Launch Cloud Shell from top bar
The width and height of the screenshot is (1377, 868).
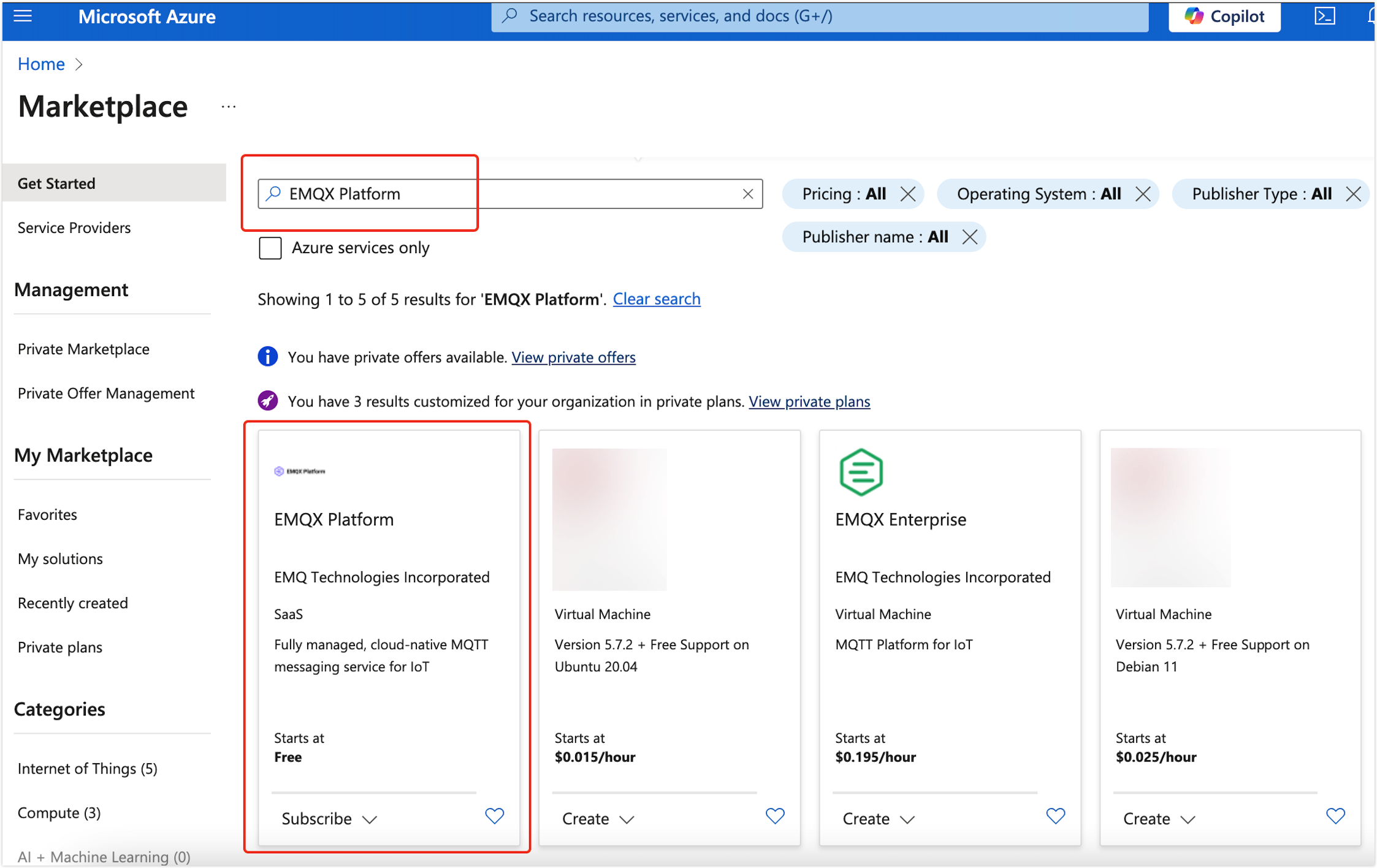coord(1325,16)
